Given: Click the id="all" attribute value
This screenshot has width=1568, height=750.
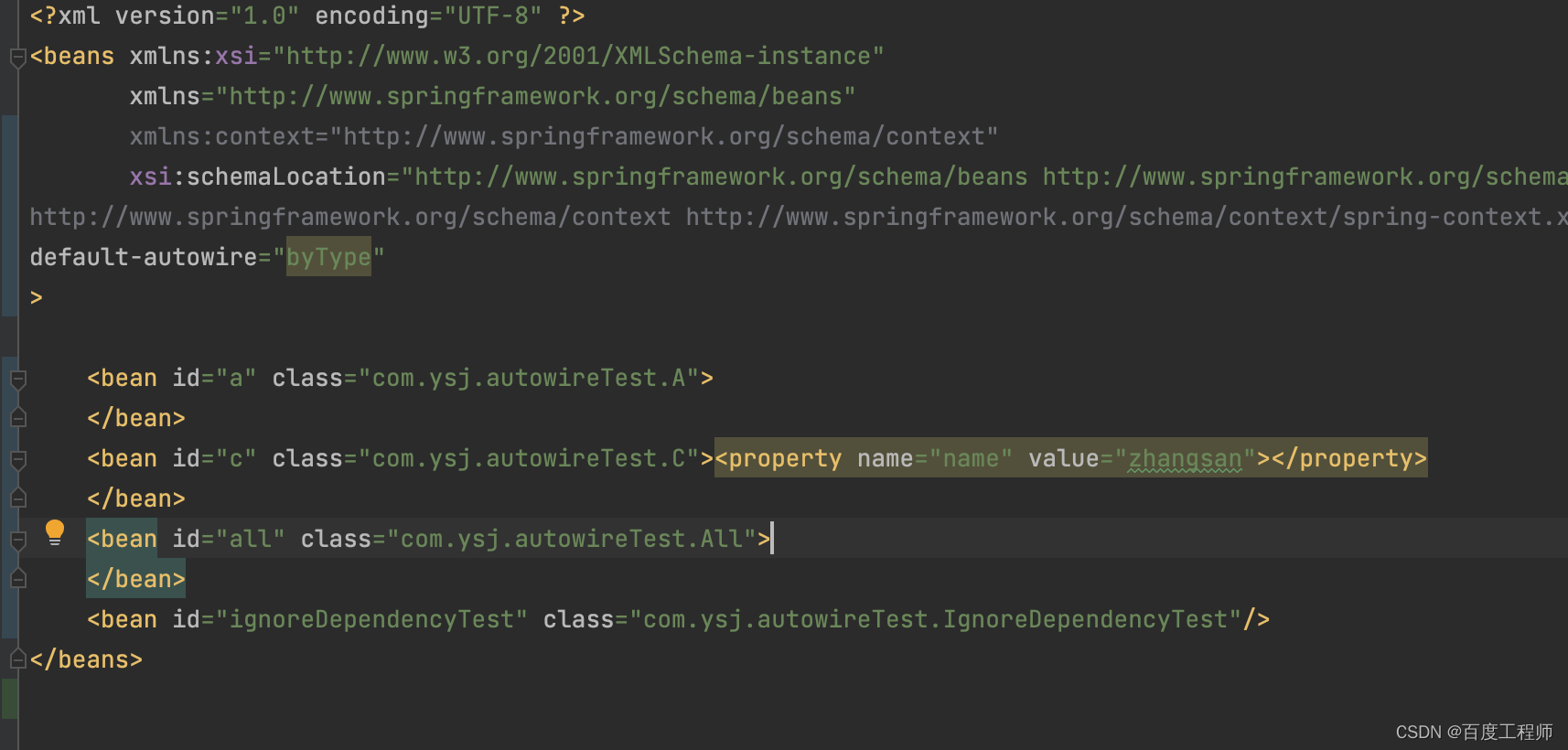Looking at the screenshot, I should [251, 539].
